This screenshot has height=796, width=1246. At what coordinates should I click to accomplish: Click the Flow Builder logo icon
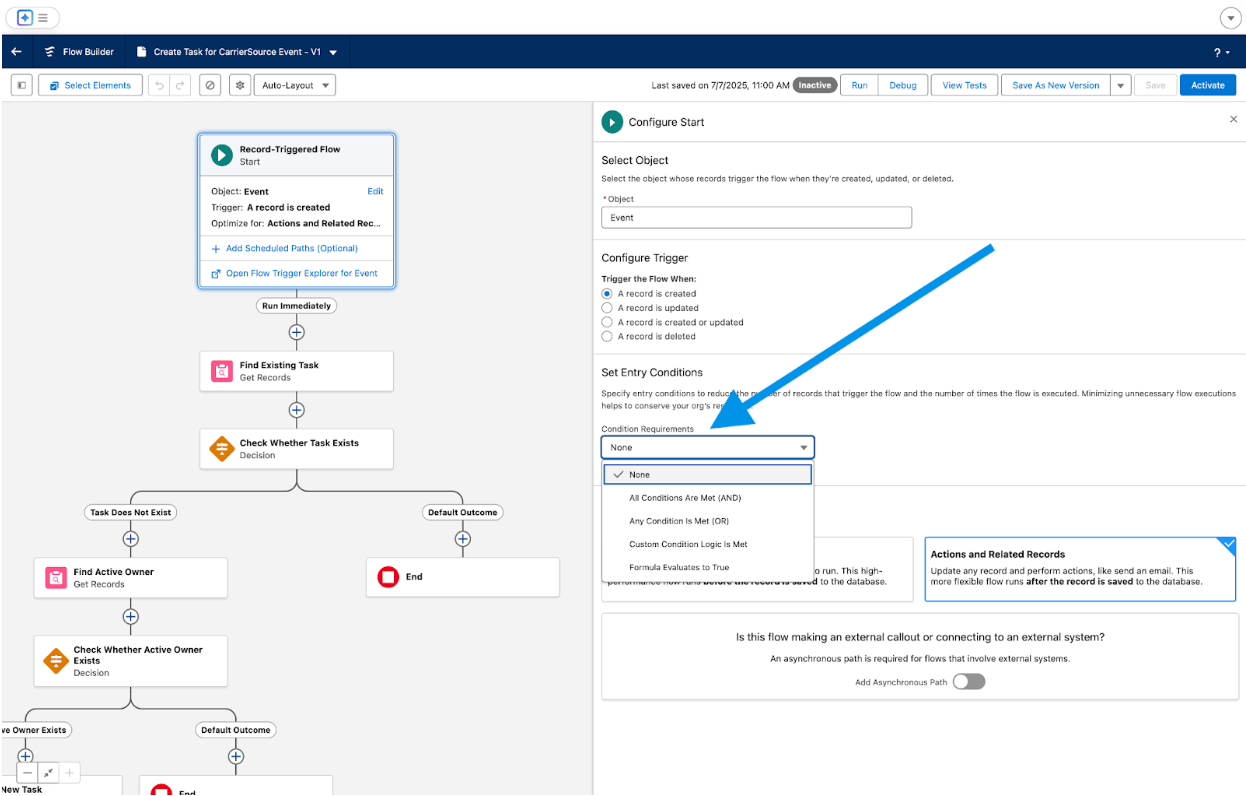click(x=49, y=52)
